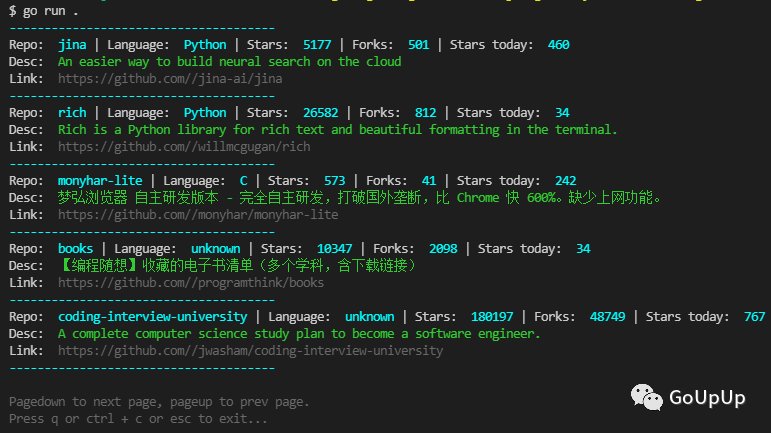
Task: Open the willmcgugan/rich GitHub link
Action: (184, 146)
